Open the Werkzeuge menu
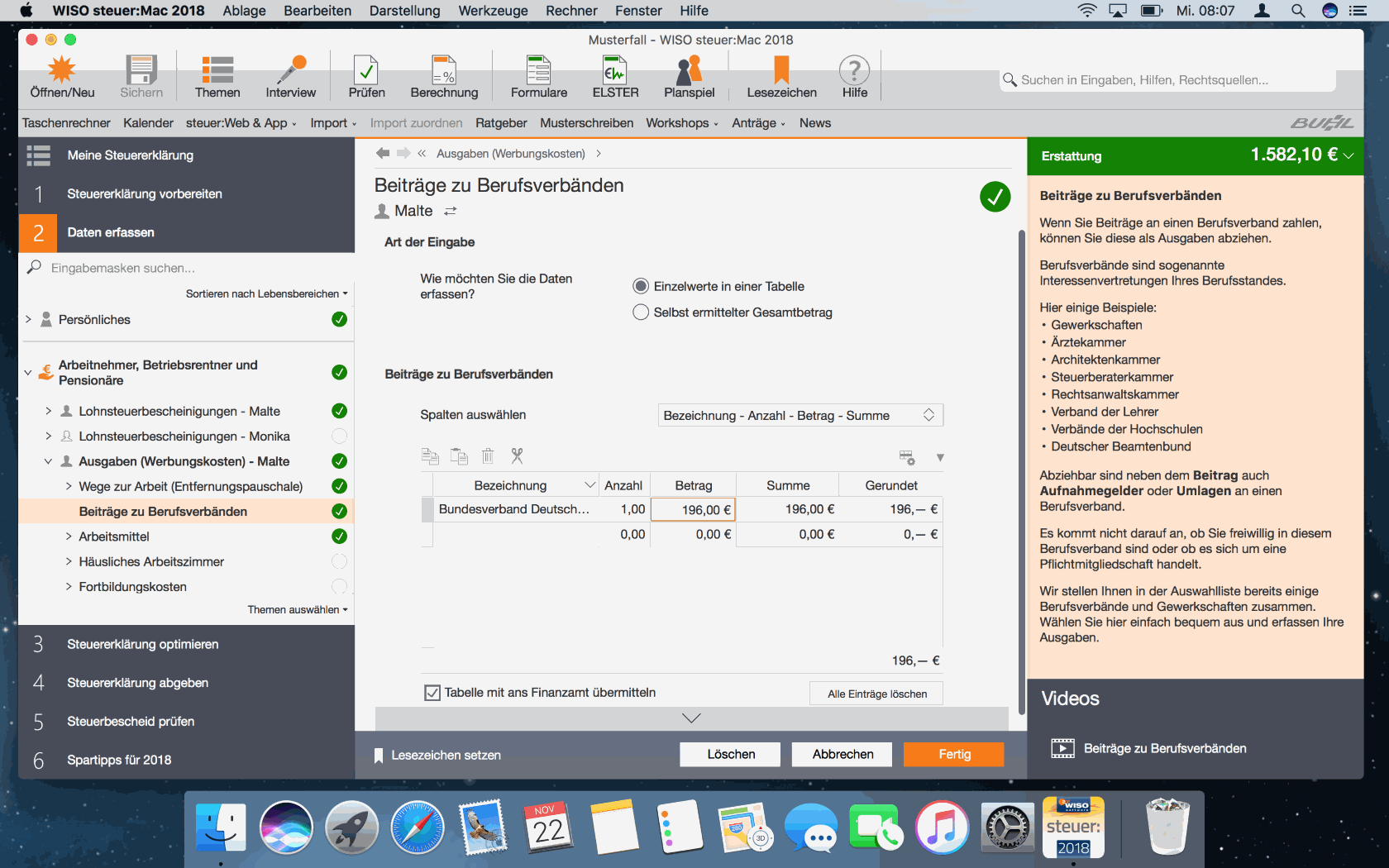 click(493, 11)
